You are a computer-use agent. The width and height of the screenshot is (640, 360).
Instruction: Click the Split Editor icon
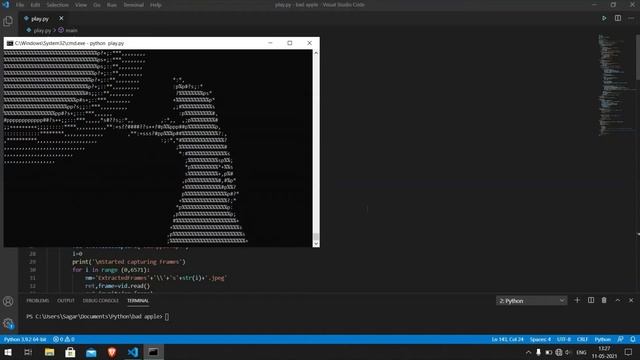pyautogui.click(x=618, y=18)
